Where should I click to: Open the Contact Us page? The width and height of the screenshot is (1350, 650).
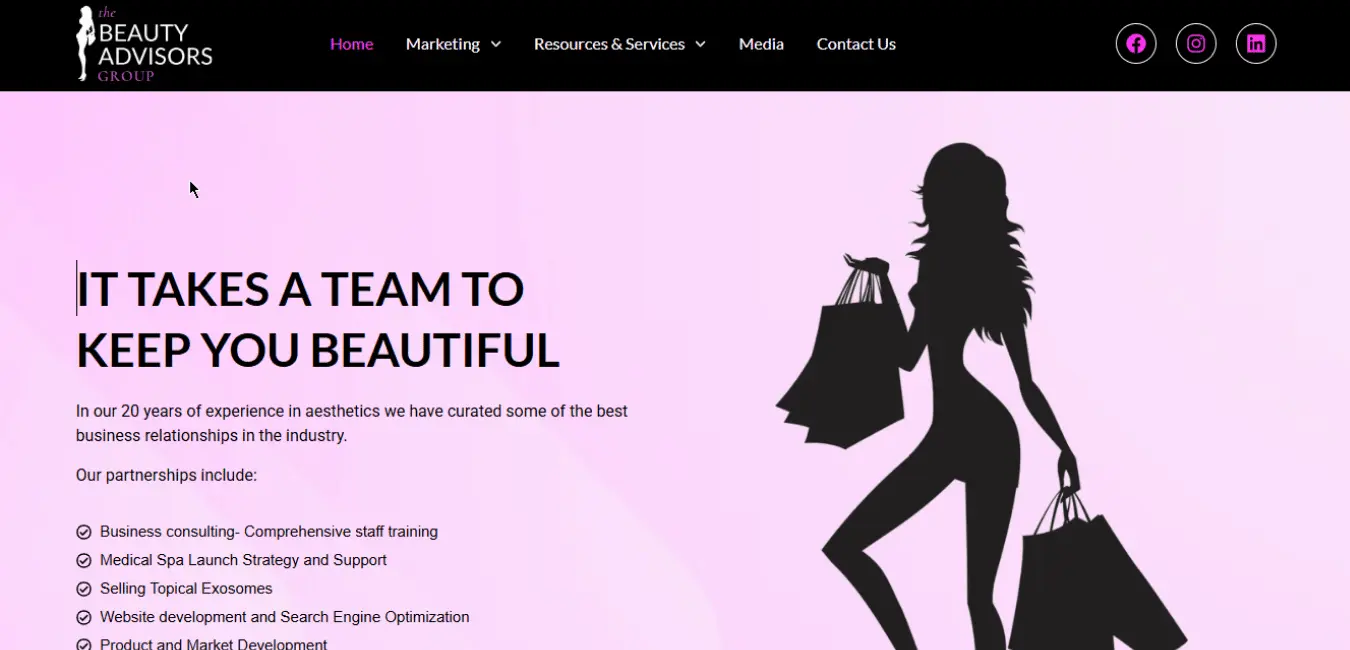tap(856, 44)
